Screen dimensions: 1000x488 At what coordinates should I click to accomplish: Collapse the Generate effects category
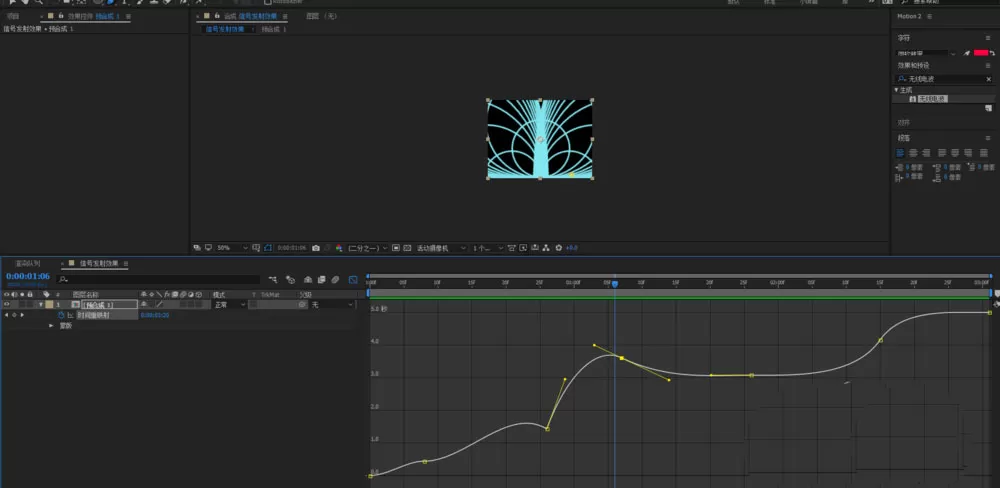point(896,90)
